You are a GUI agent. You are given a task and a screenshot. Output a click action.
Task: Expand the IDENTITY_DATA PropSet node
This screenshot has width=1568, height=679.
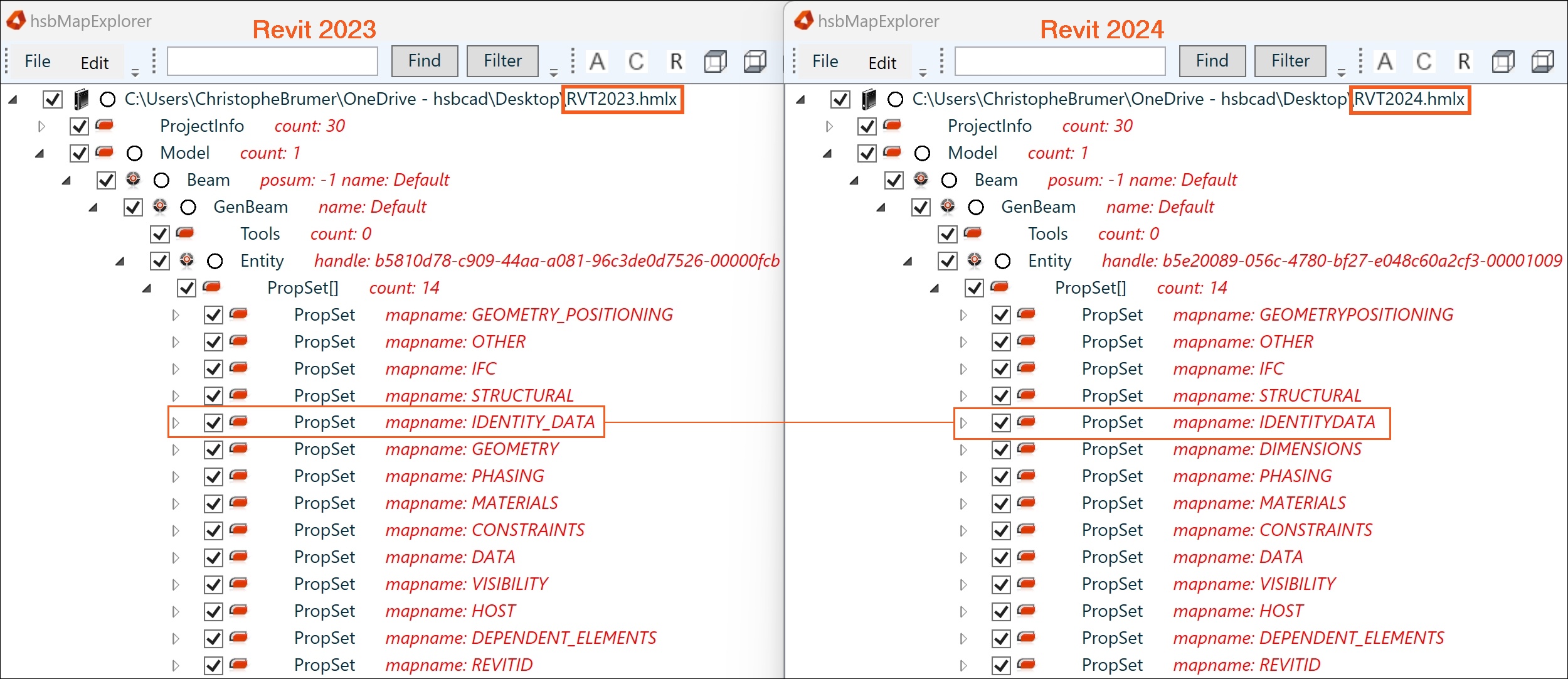[x=176, y=422]
